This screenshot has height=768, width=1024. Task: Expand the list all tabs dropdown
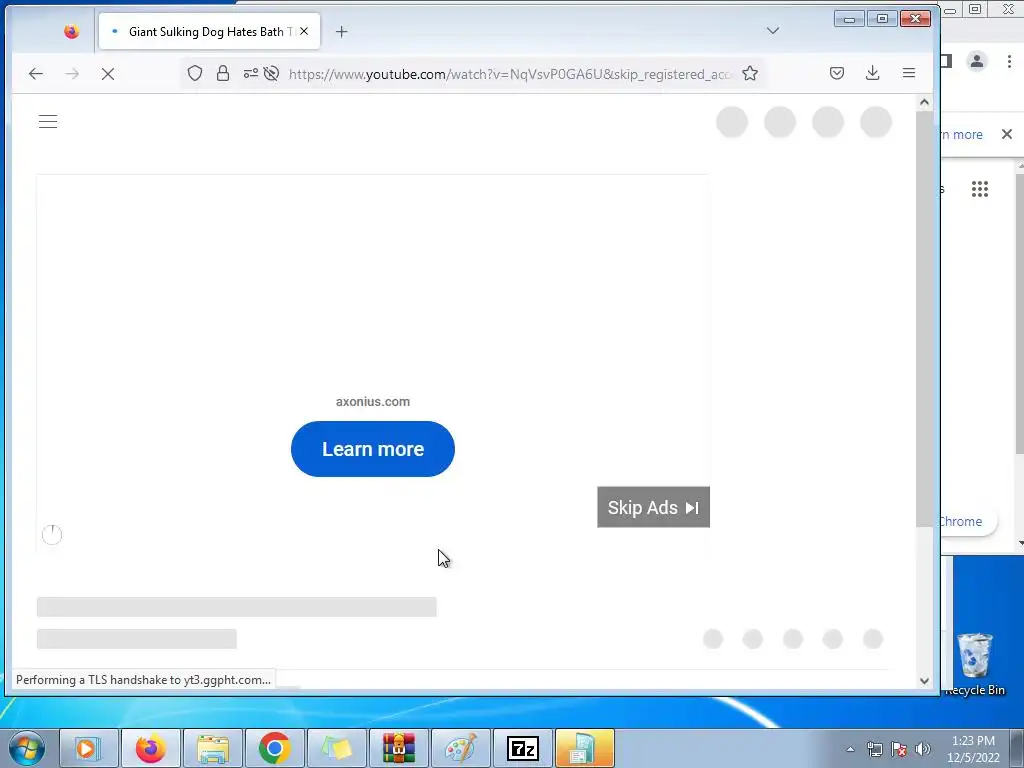773,31
